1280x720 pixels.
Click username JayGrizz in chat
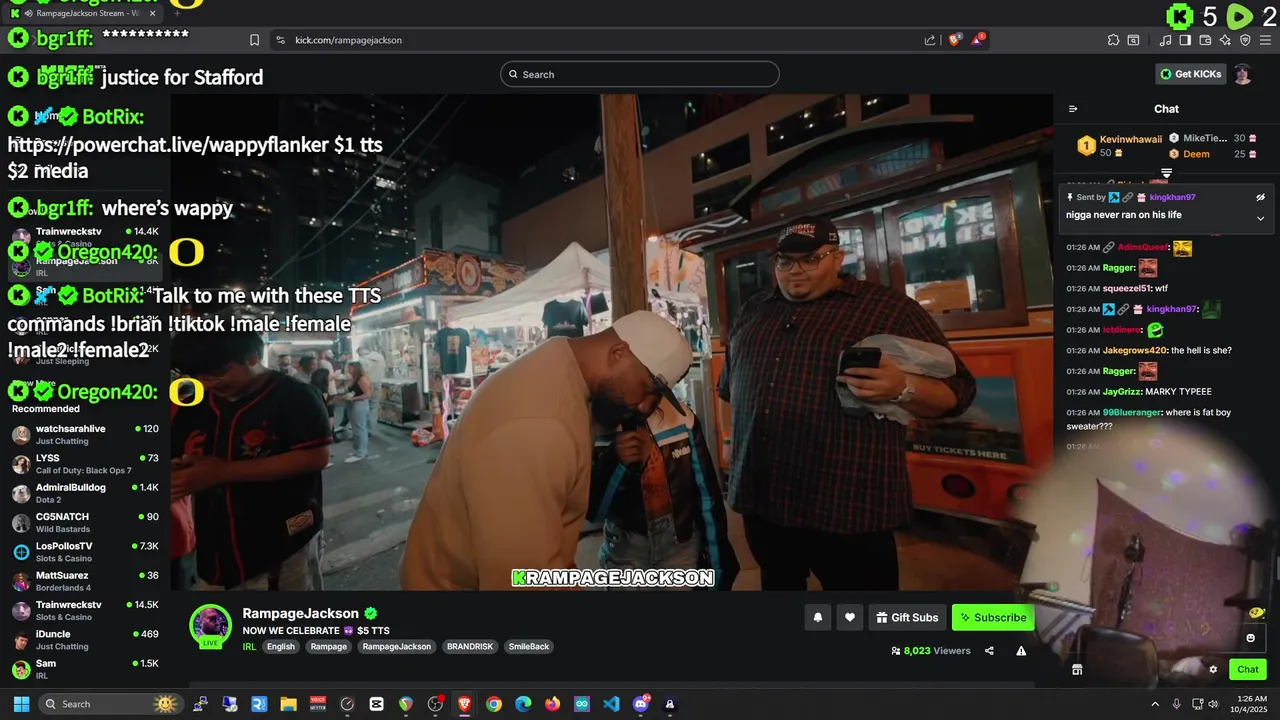1121,391
